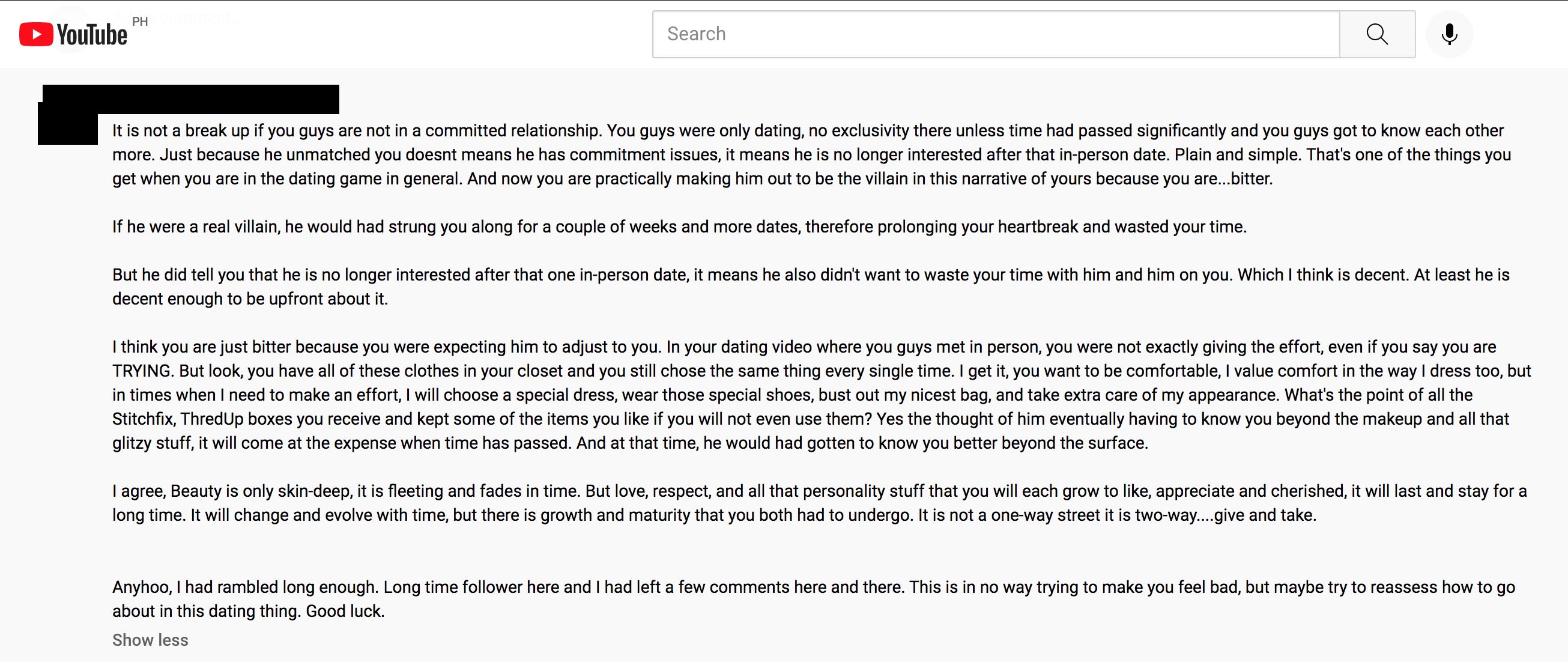Click the capitalized word TRYING in comment
This screenshot has width=1568, height=662.
pyautogui.click(x=142, y=371)
